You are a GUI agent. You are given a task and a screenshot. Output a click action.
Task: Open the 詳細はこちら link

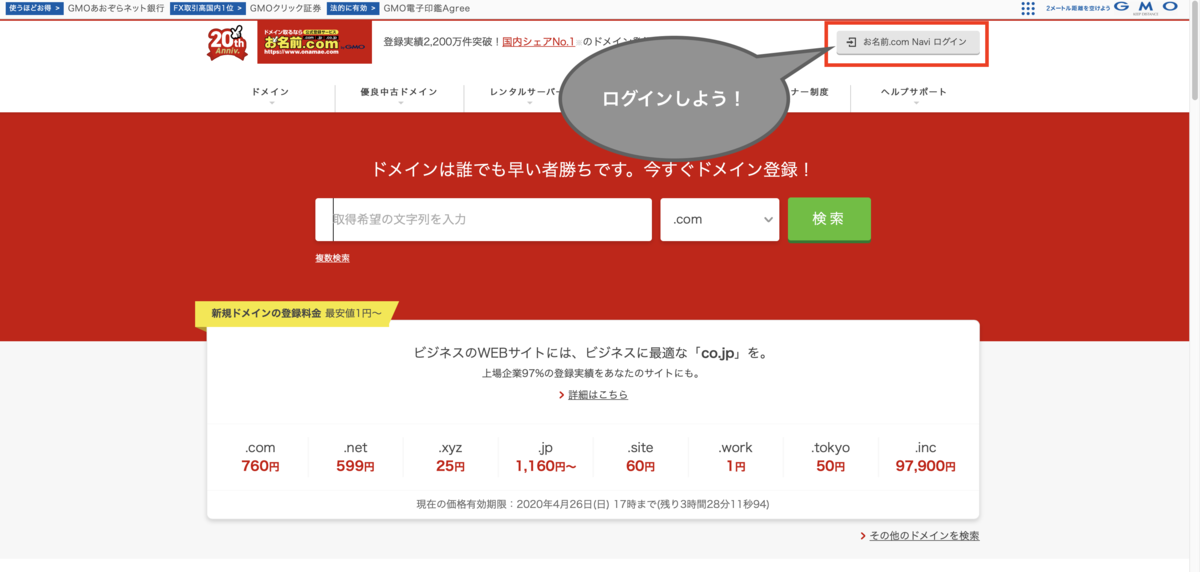pyautogui.click(x=598, y=395)
